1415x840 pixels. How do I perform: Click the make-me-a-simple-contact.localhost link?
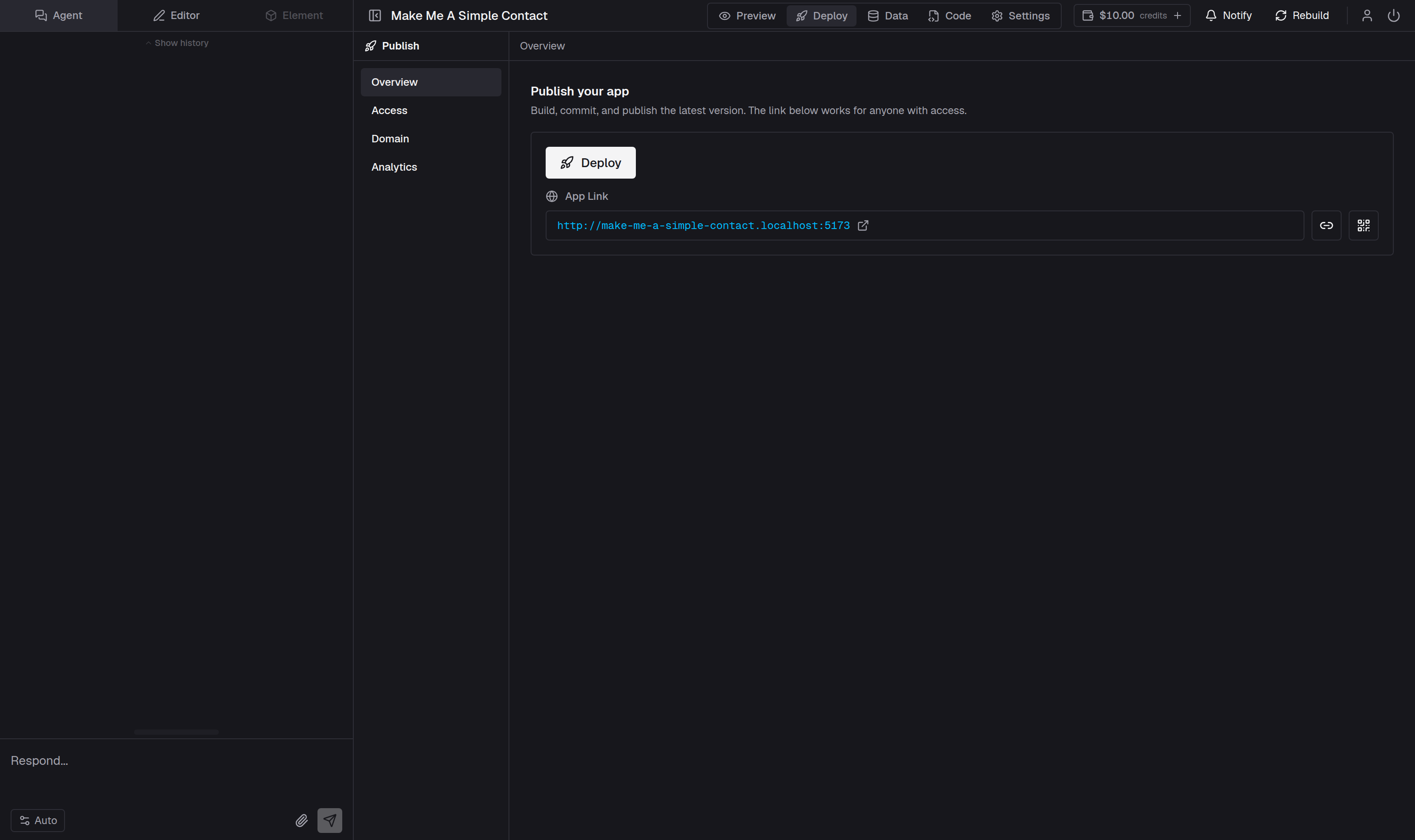(703, 225)
